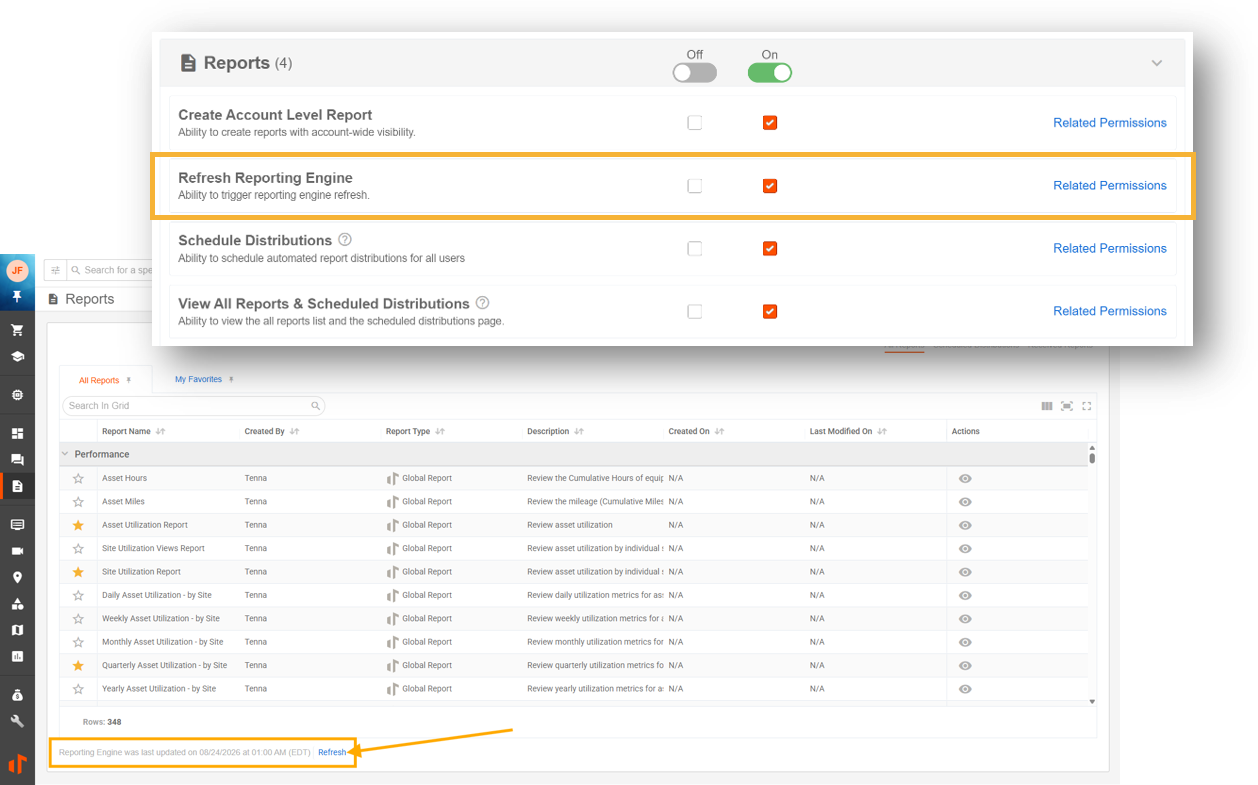The image size is (1258, 785).
Task: Click the magnifier in Search In Grid
Action: (315, 406)
